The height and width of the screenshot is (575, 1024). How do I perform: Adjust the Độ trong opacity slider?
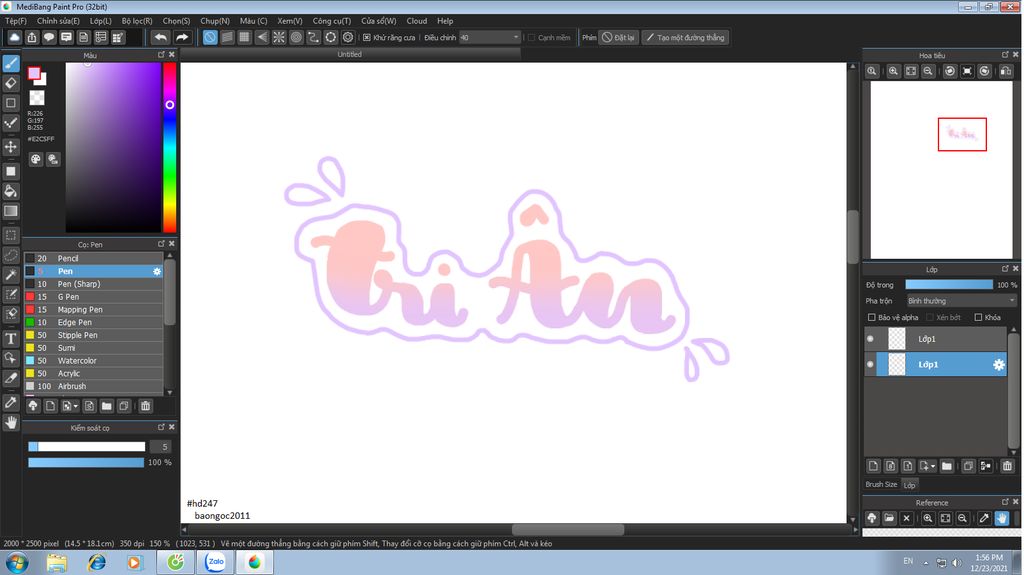[949, 285]
